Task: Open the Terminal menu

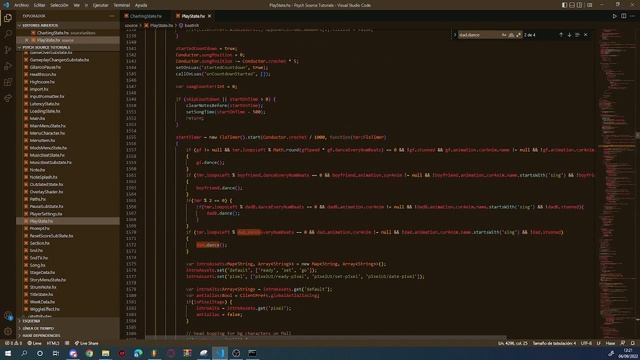Action: coord(121,5)
